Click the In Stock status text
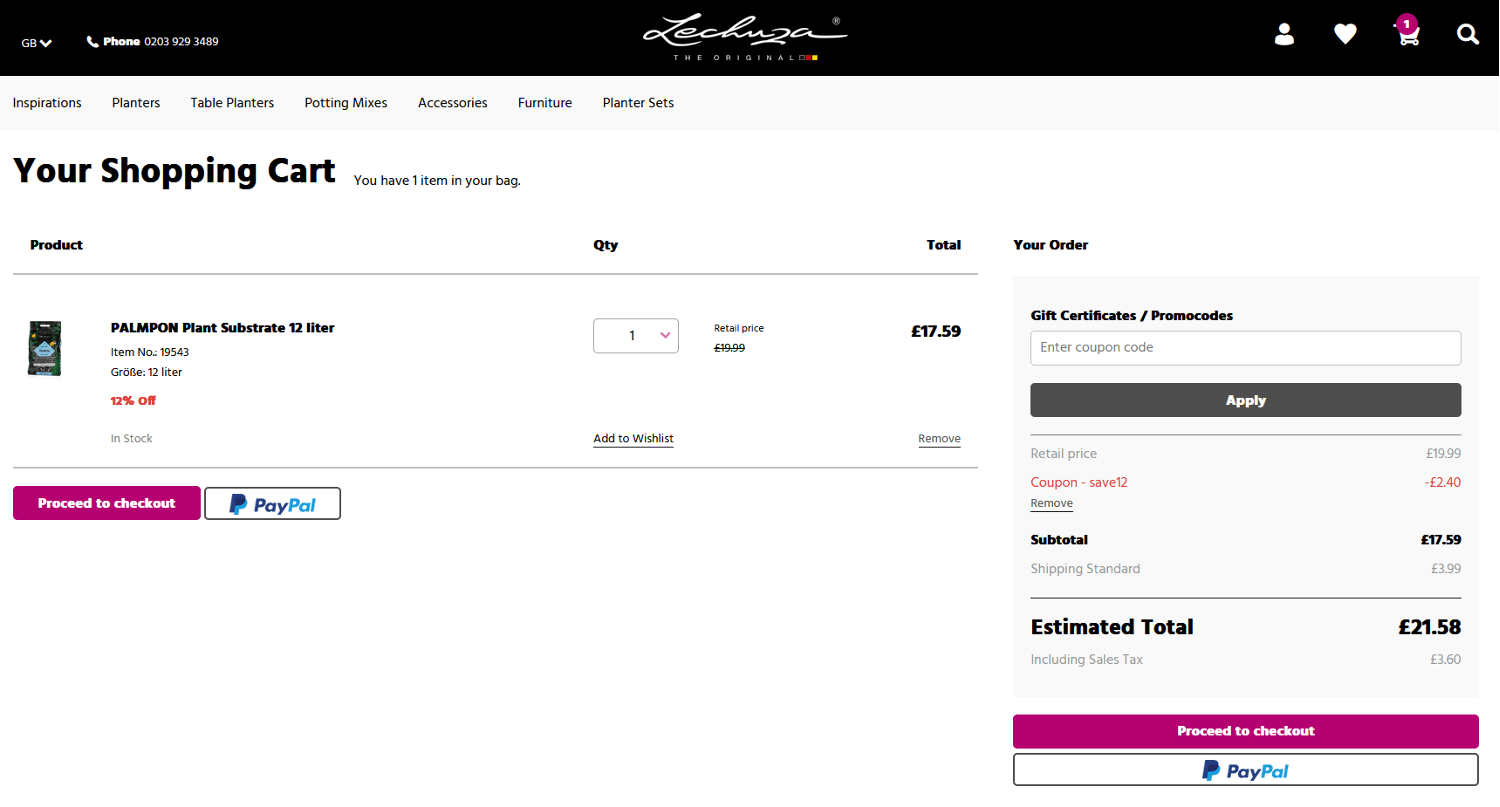The width and height of the screenshot is (1500, 807). click(x=132, y=439)
